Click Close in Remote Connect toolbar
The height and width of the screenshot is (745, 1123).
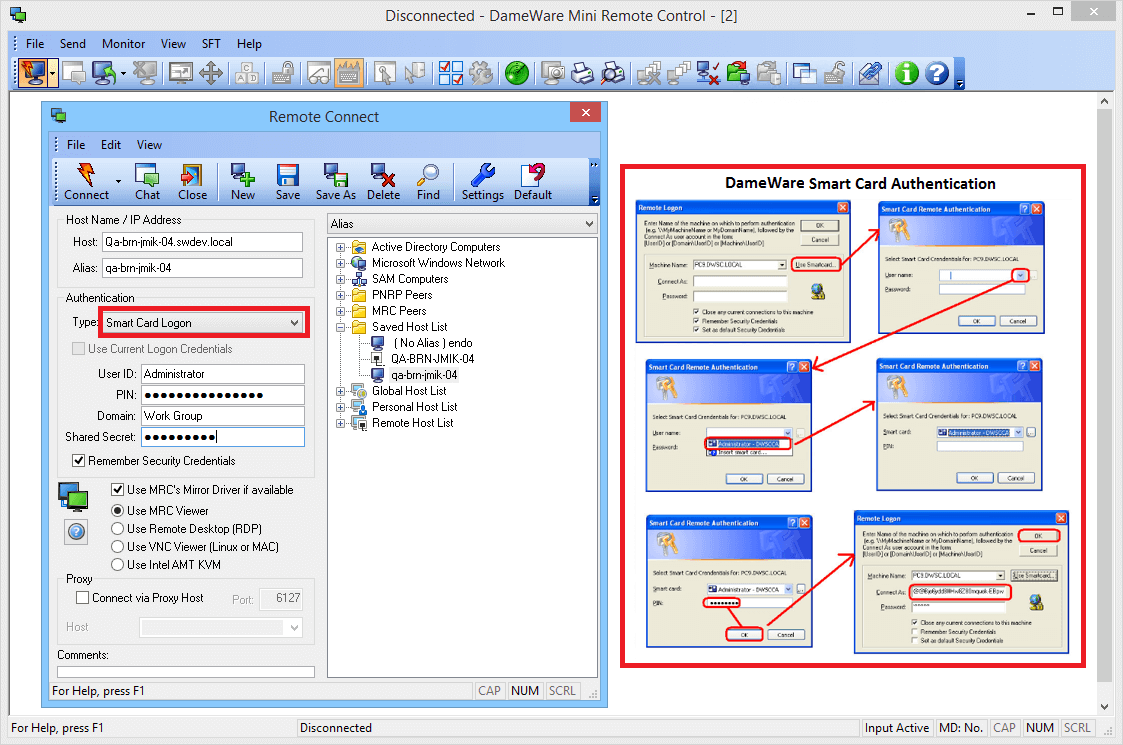192,182
